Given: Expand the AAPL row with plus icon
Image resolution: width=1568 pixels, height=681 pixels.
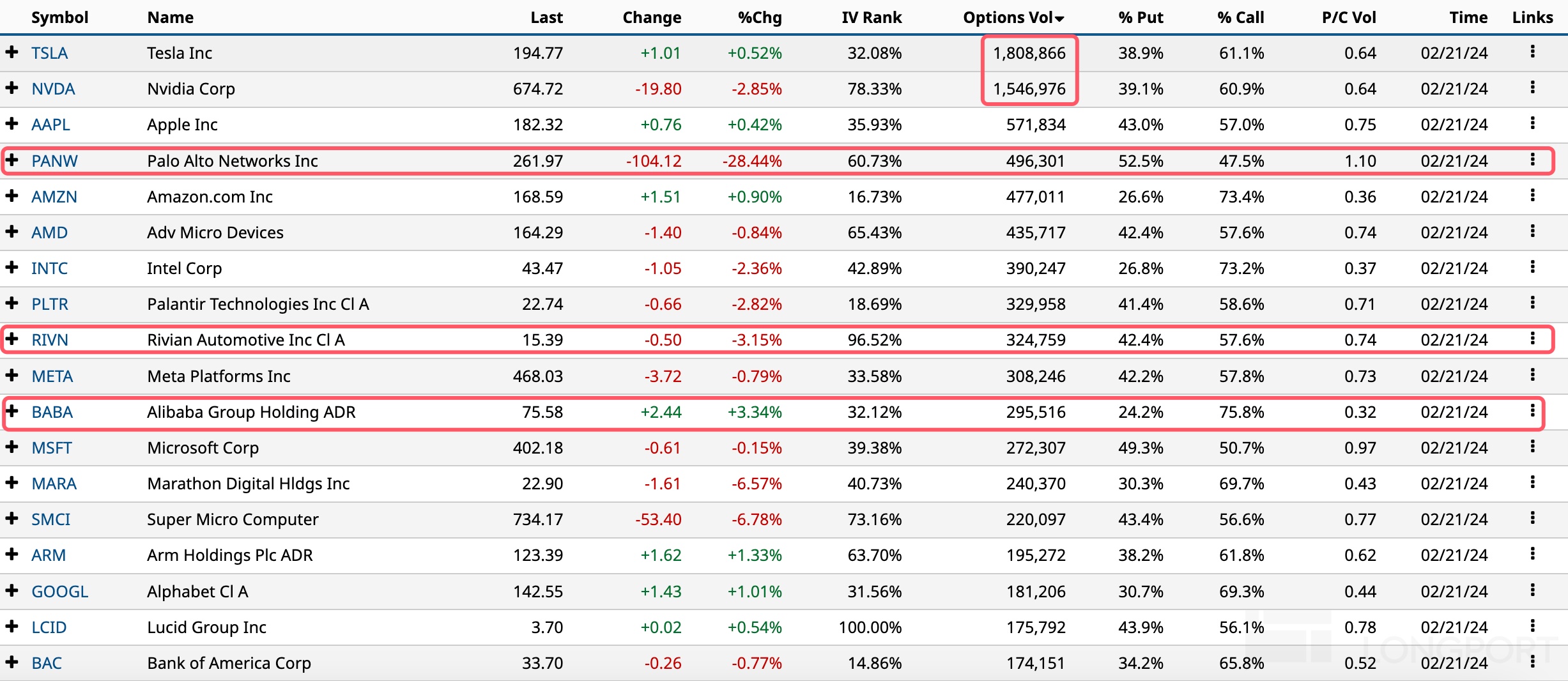Looking at the screenshot, I should click(12, 123).
